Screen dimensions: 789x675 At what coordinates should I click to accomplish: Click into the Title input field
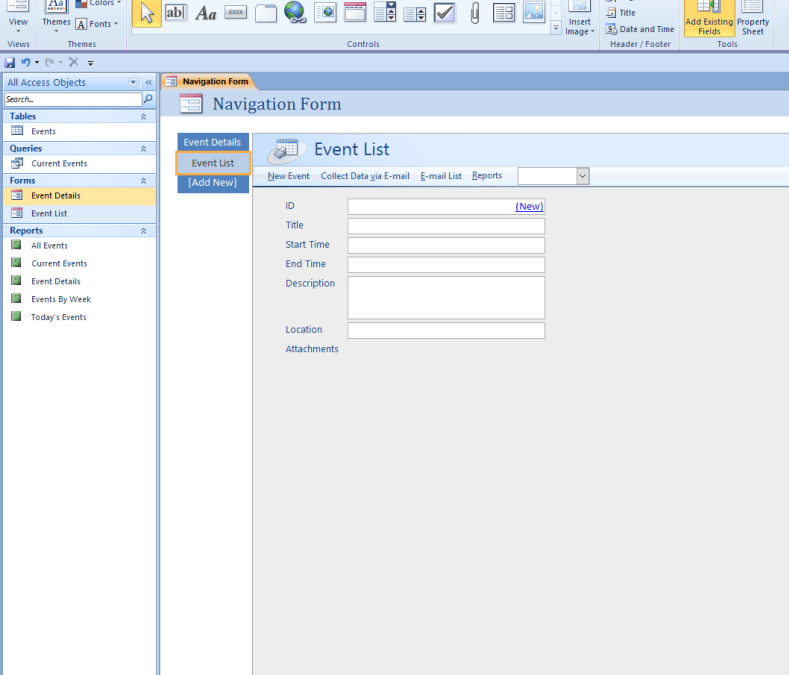coord(446,226)
